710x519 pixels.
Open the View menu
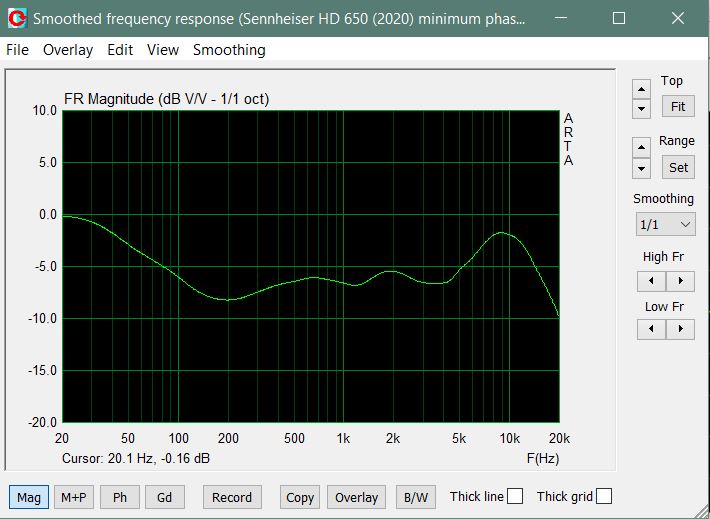coord(163,50)
